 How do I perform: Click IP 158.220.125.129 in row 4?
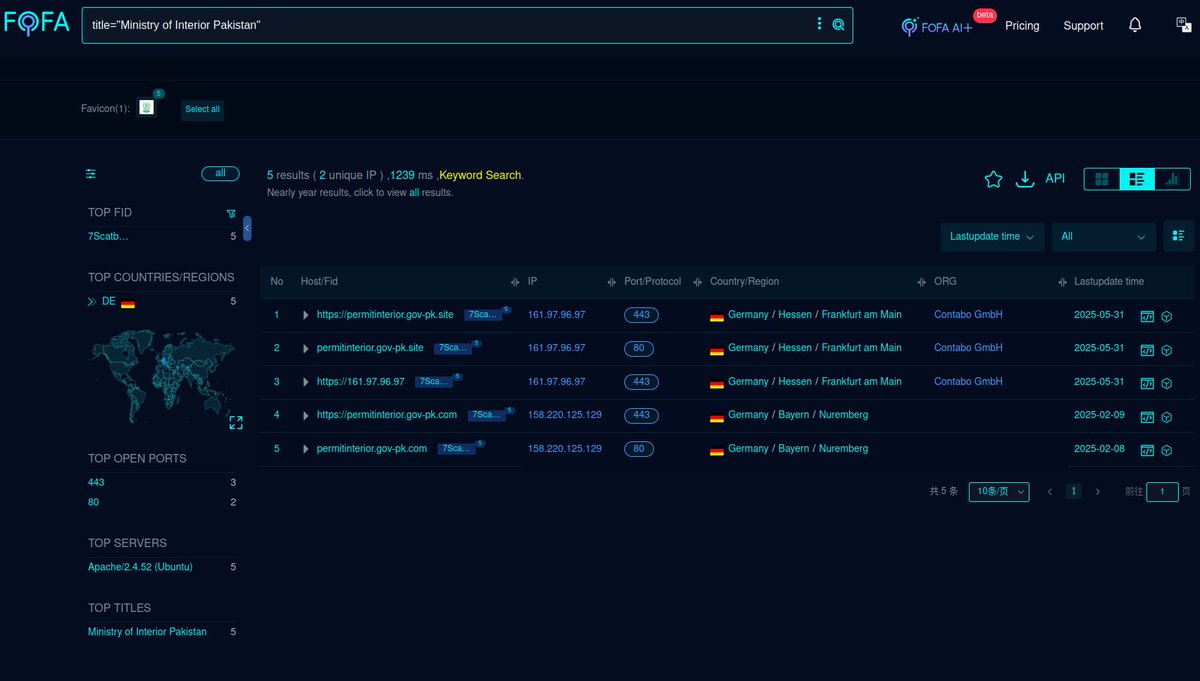point(565,415)
